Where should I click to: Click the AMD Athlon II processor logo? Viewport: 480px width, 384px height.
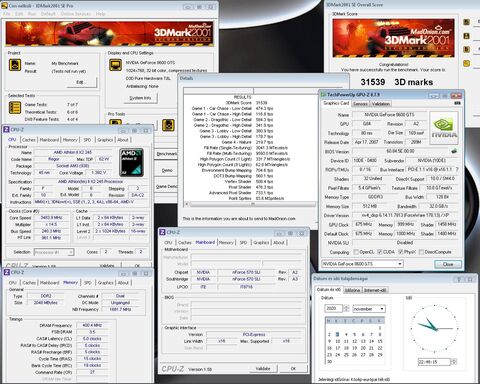(x=131, y=162)
